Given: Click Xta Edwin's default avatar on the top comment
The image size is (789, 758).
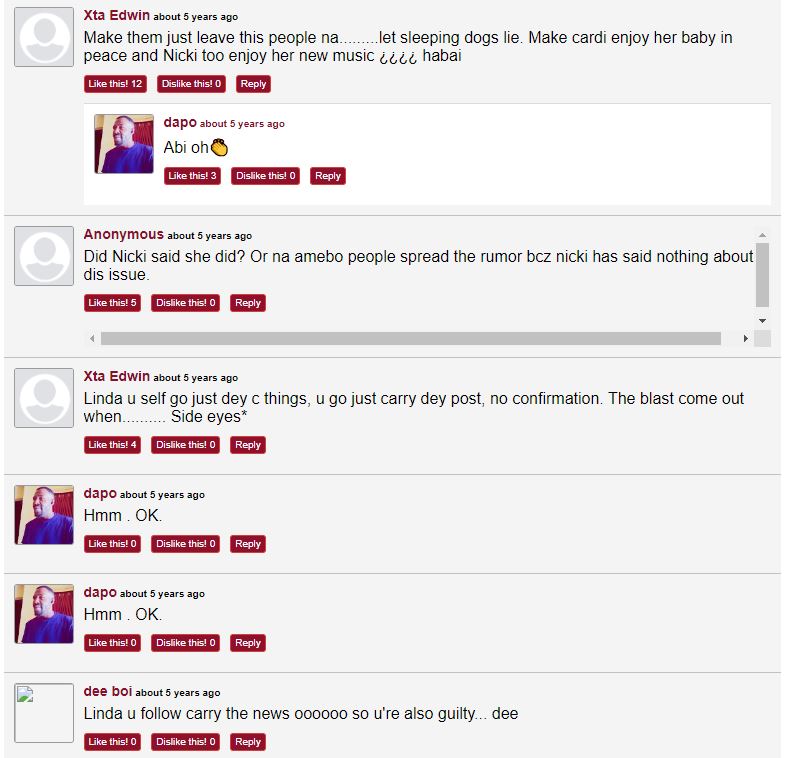Looking at the screenshot, I should [44, 37].
